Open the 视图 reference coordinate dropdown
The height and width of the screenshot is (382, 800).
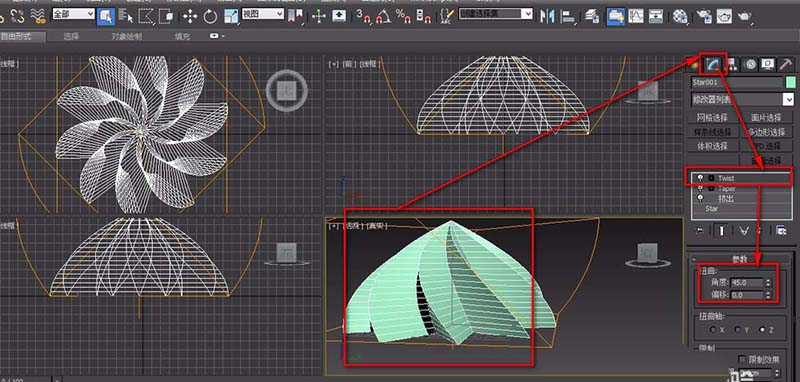point(263,14)
